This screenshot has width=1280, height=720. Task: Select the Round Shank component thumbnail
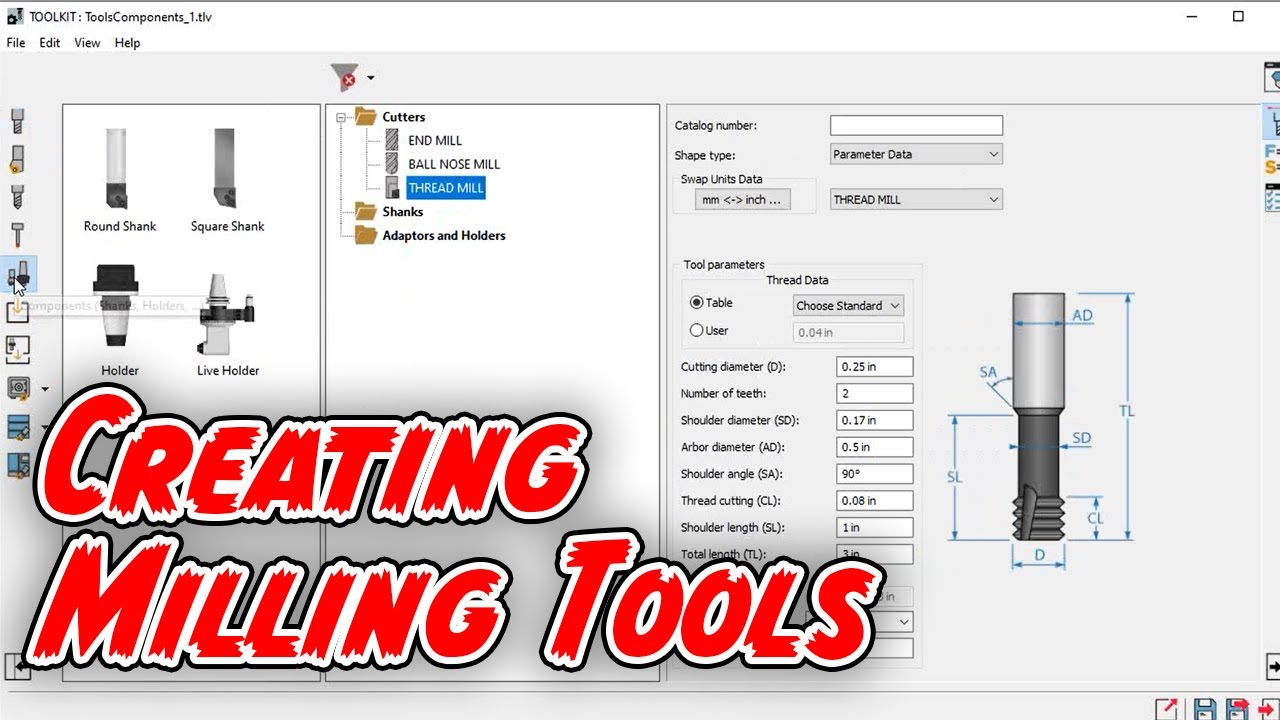tap(120, 180)
